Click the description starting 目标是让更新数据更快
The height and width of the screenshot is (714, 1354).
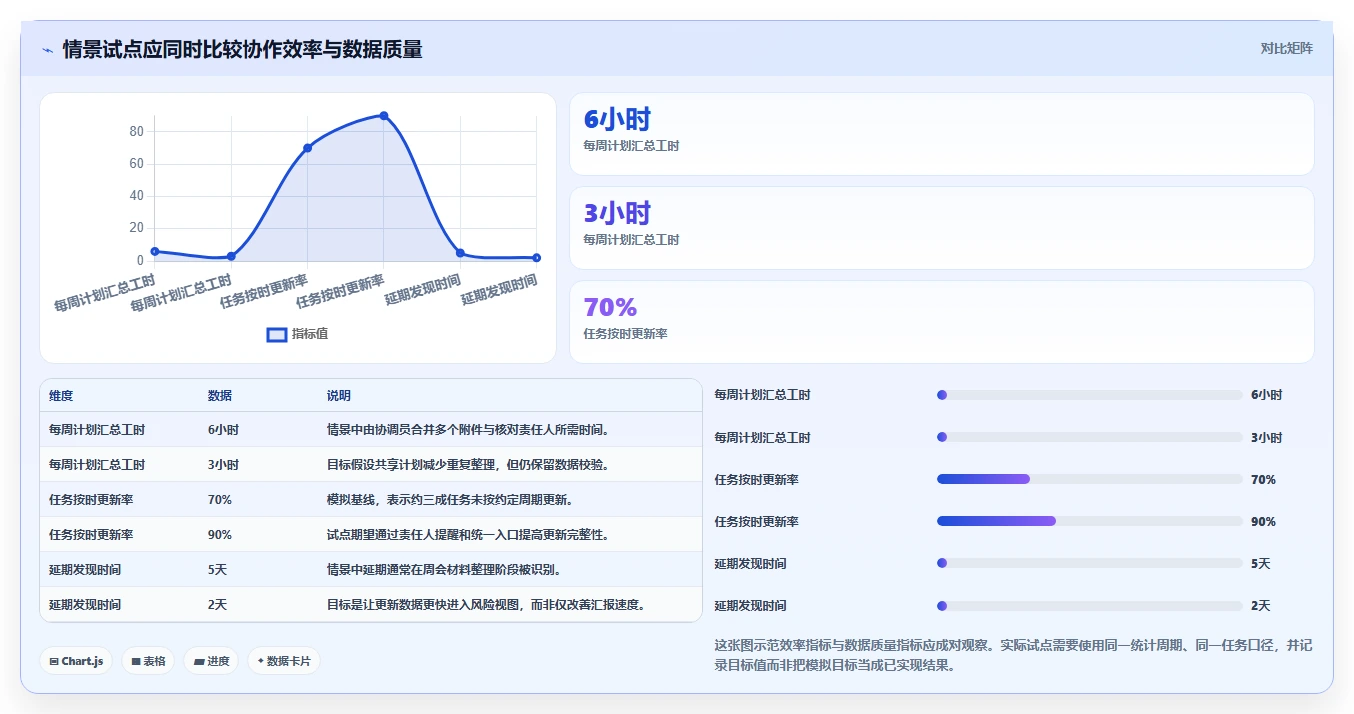(486, 605)
